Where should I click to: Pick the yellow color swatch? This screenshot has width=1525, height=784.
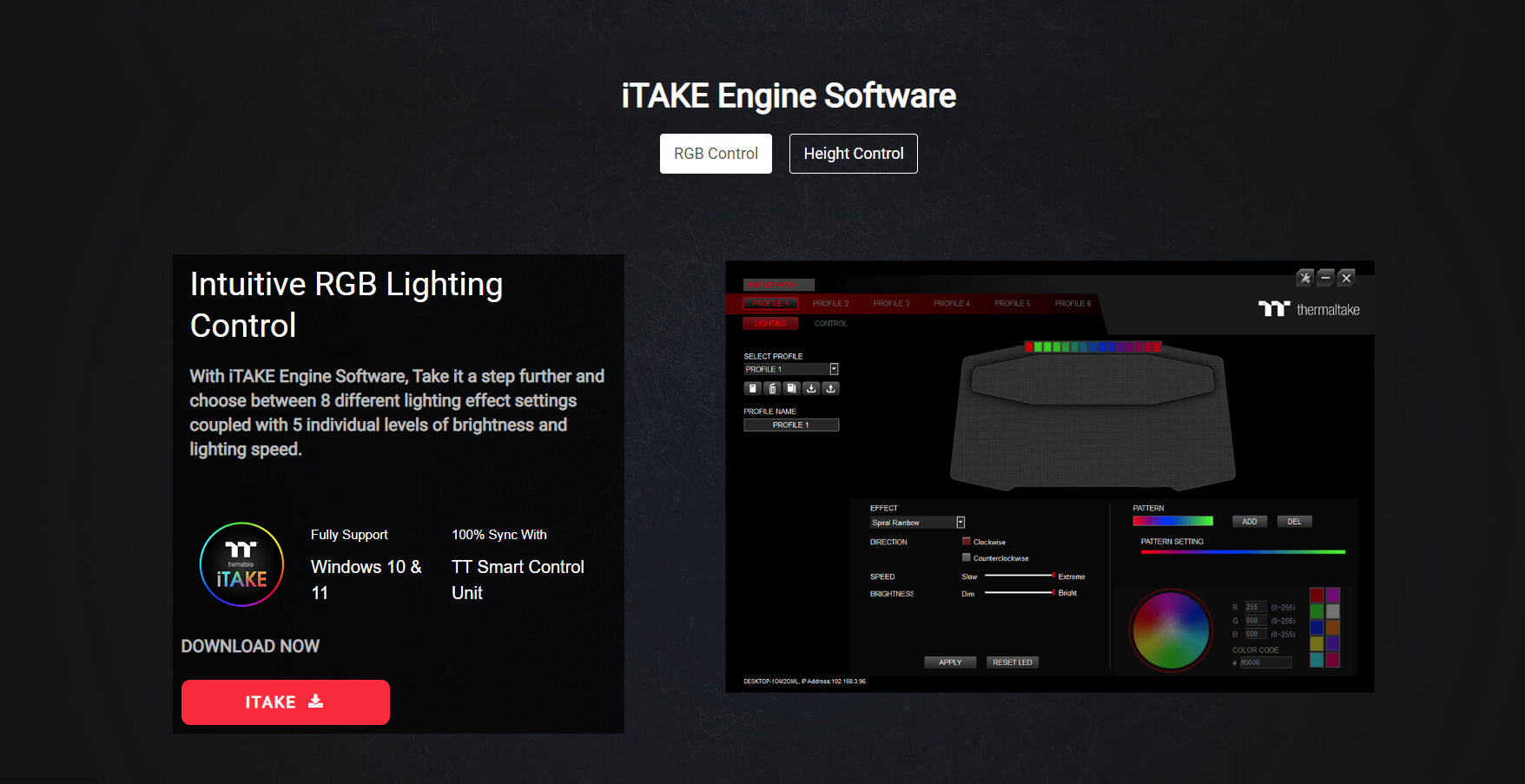coord(1317,643)
